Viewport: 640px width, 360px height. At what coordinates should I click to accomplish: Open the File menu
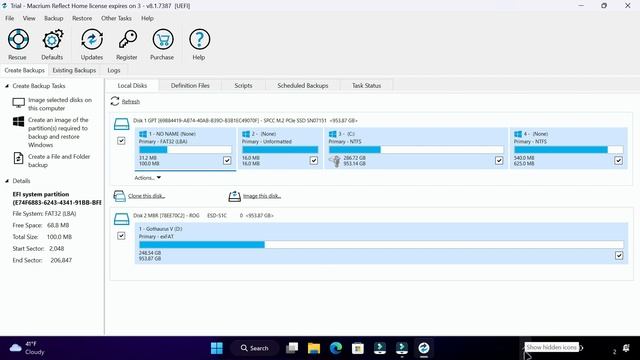tap(9, 18)
